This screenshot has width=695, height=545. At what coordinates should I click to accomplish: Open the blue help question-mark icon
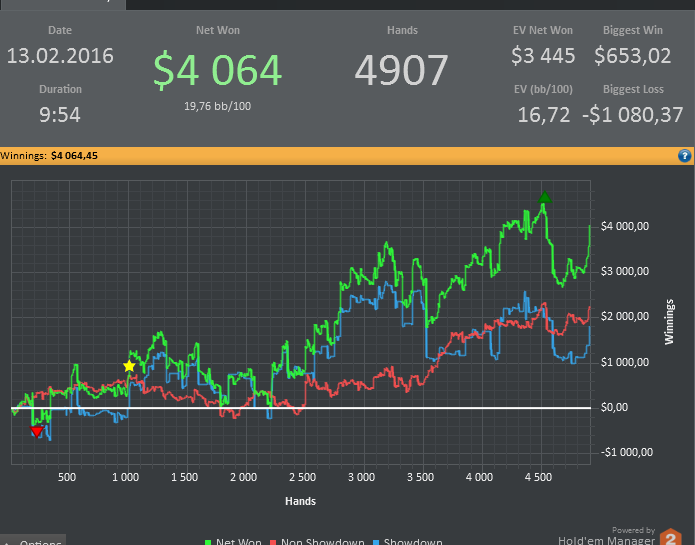point(684,156)
